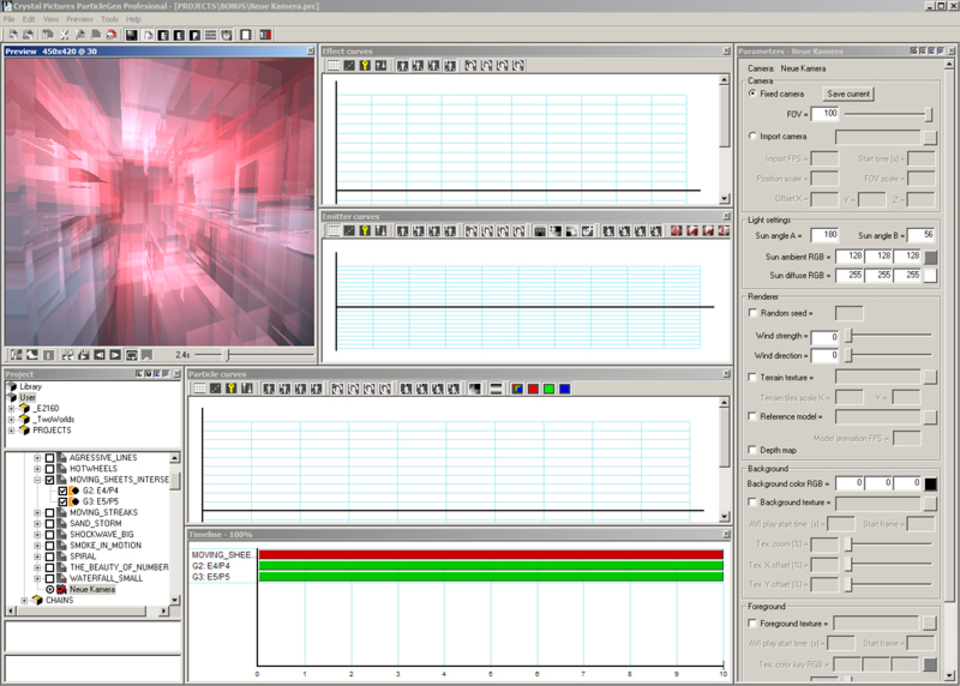Collapse the MOVING_SHEETS_INTERSE tree item
The height and width of the screenshot is (686, 960).
tap(37, 479)
